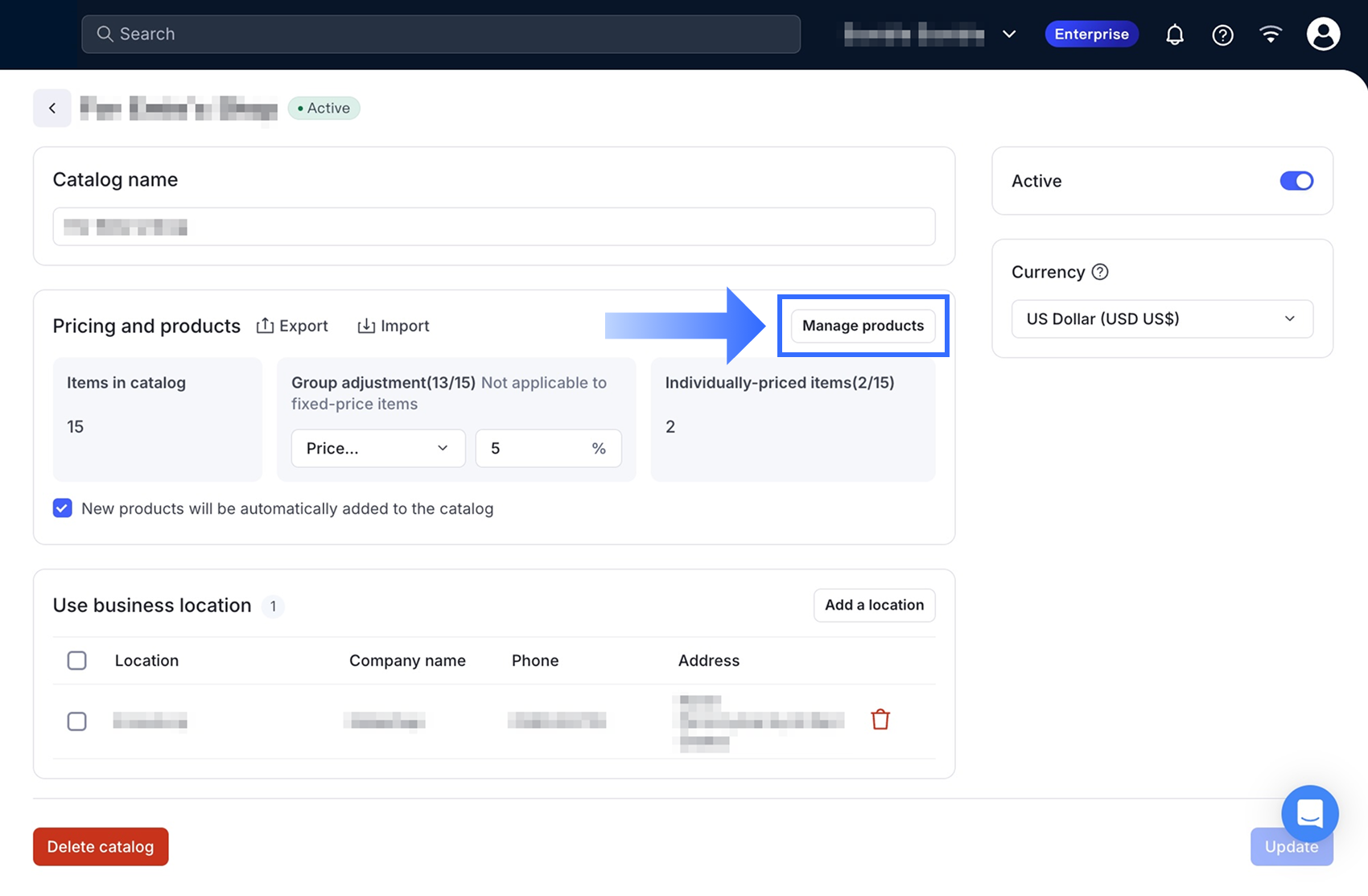Click the Add a location button
1368x896 pixels.
tap(874, 605)
